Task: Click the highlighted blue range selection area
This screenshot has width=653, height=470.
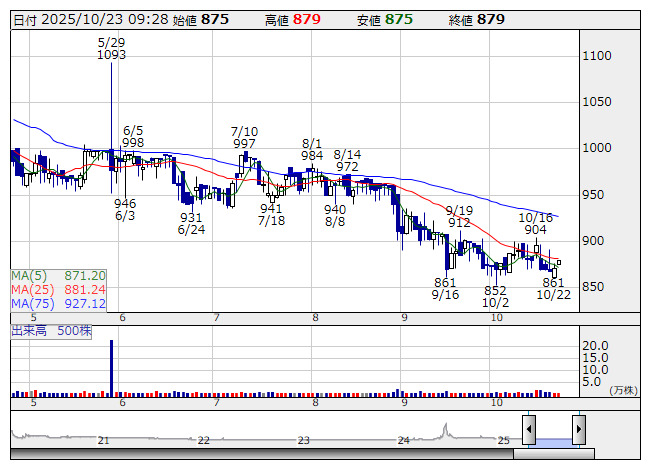Action: coord(553,439)
